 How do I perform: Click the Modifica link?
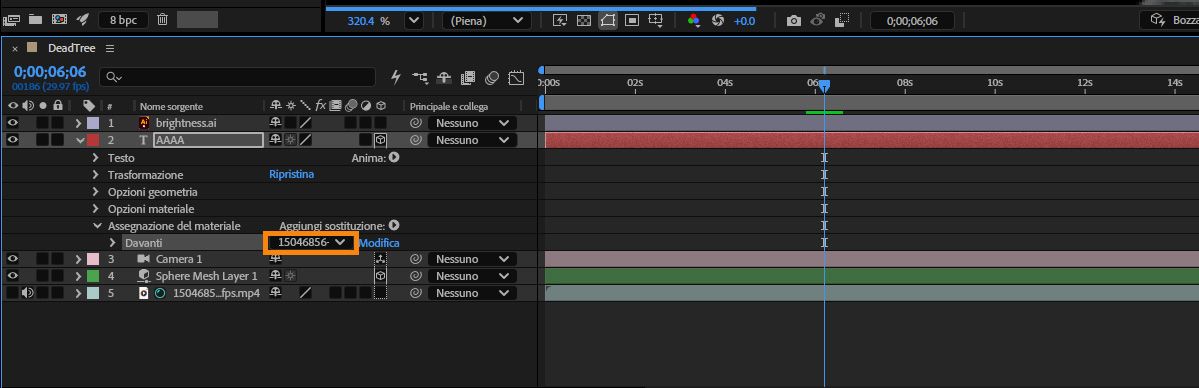click(x=379, y=243)
